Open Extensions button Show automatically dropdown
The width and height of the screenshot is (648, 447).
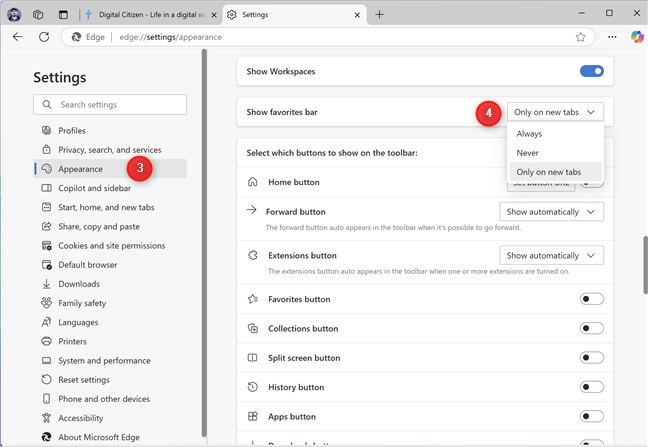551,255
